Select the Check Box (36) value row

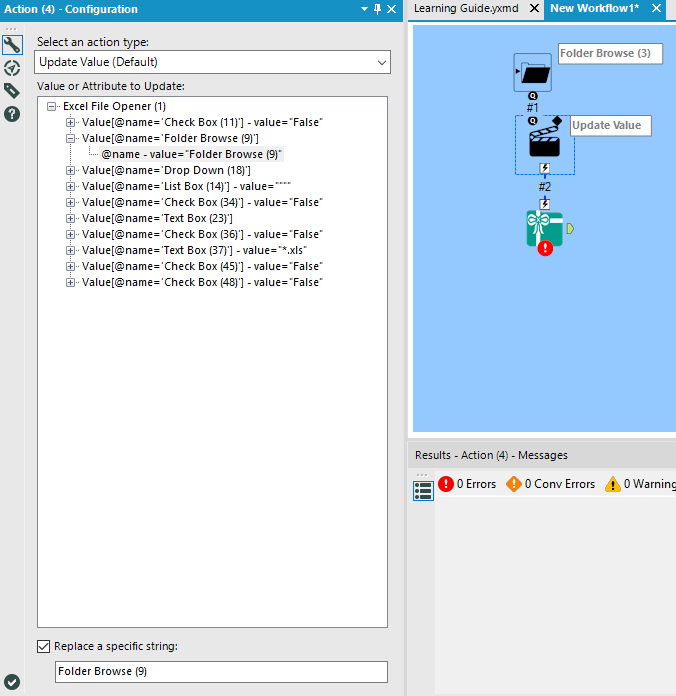pos(202,234)
